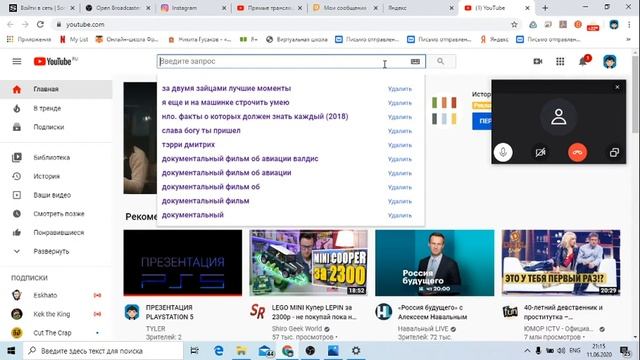Remove the 'тэрри дмитрих' suggestion
This screenshot has height=360, width=640.
400,145
